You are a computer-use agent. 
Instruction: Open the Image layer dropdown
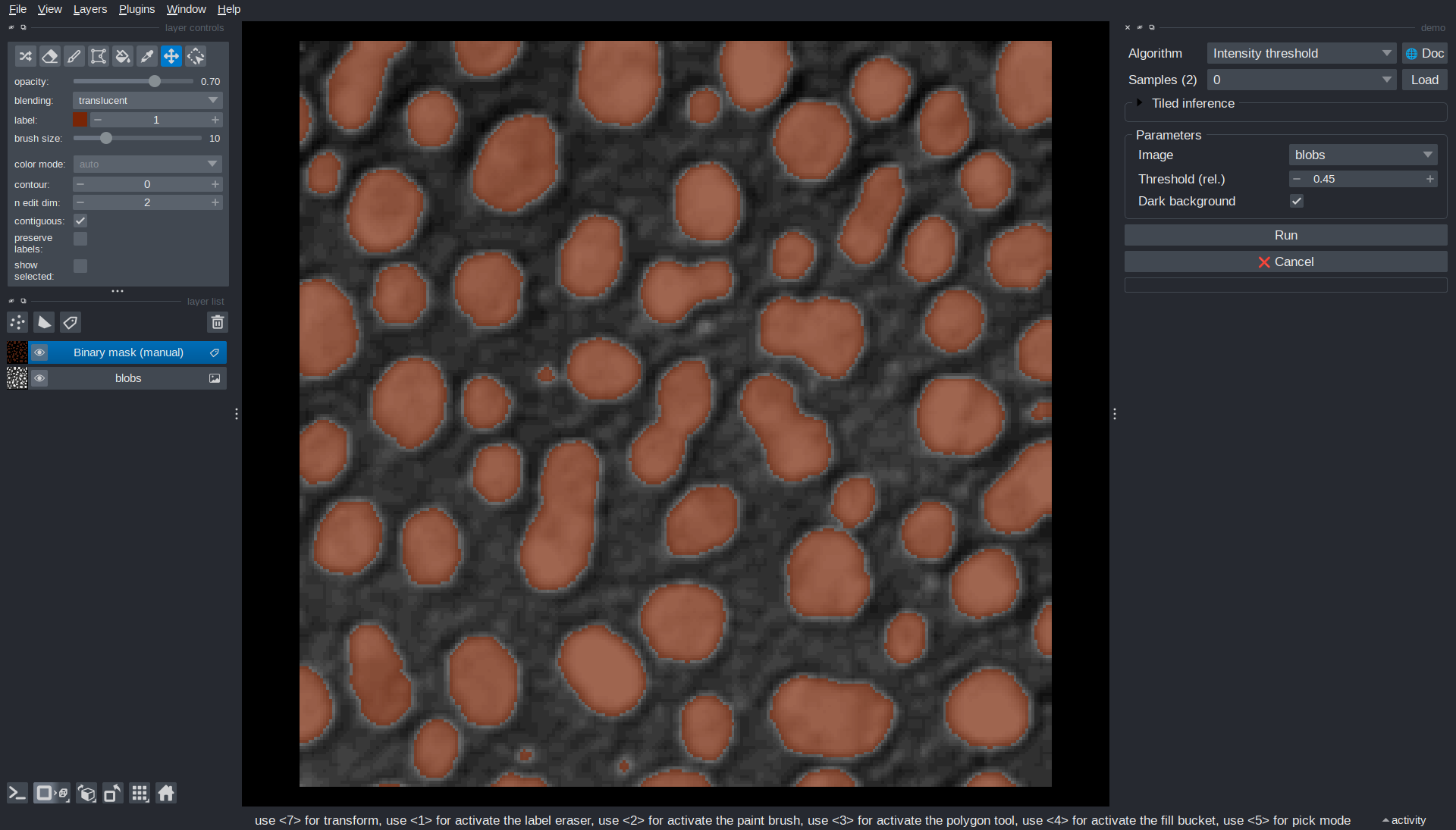click(x=1363, y=155)
